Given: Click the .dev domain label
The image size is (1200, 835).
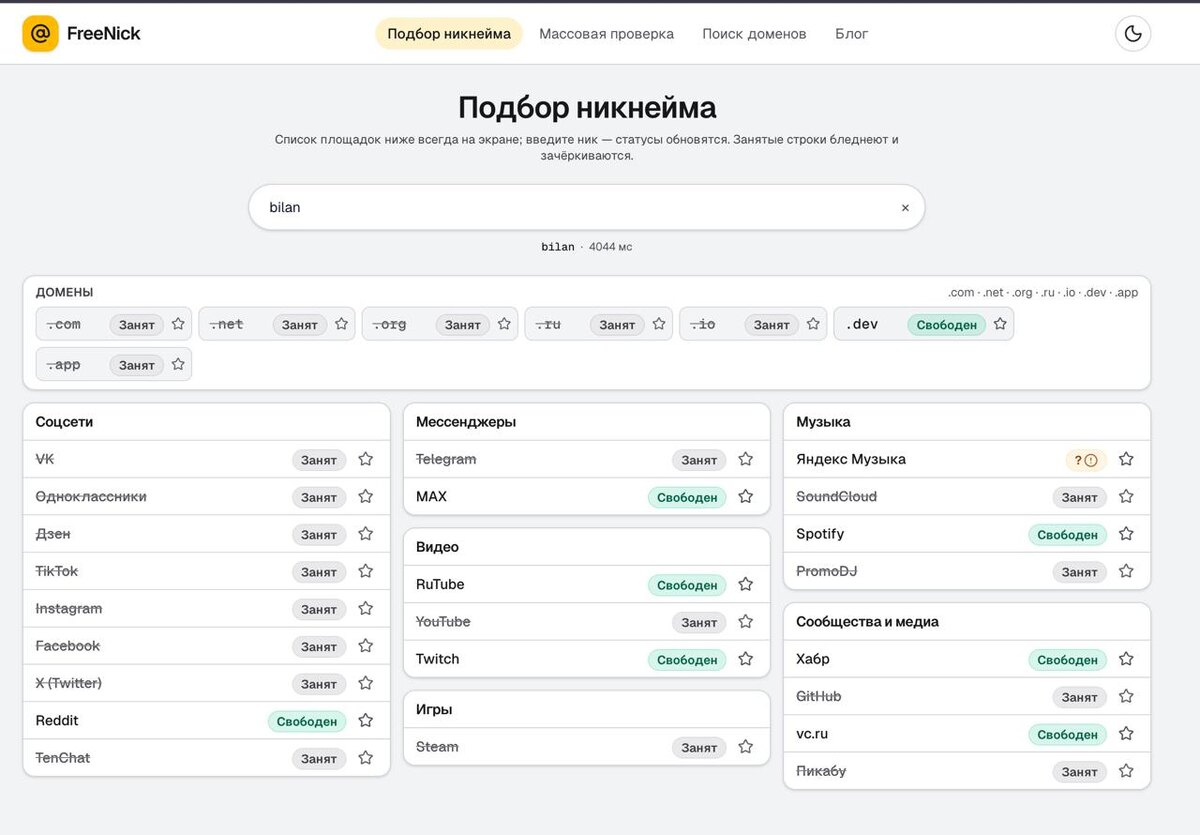Looking at the screenshot, I should coord(862,325).
